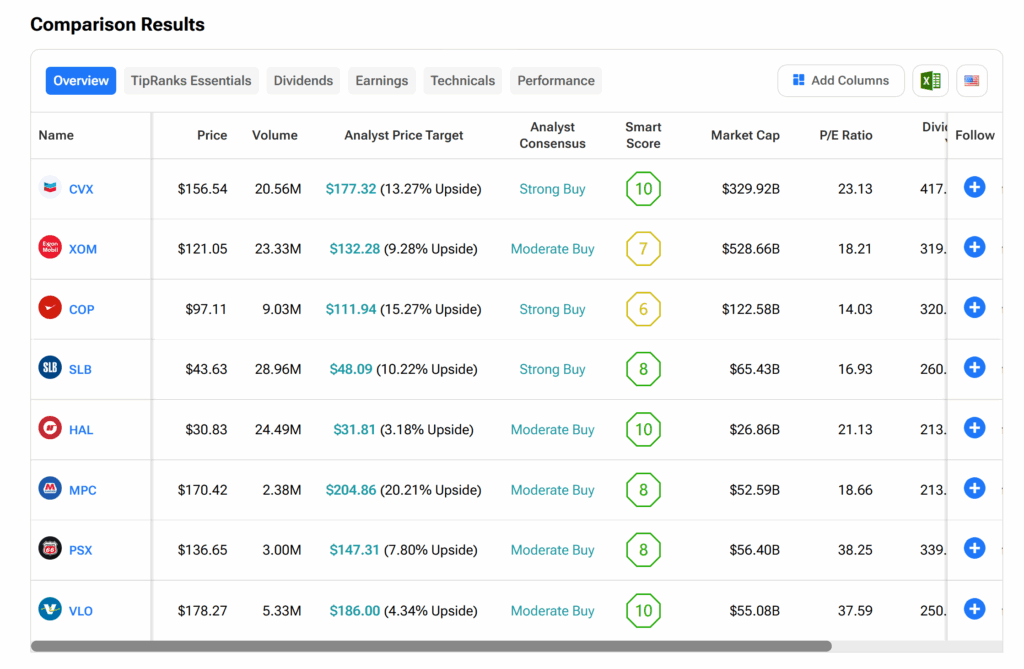The width and height of the screenshot is (1024, 669).
Task: Click the Valero VLO logo icon
Action: [49, 609]
